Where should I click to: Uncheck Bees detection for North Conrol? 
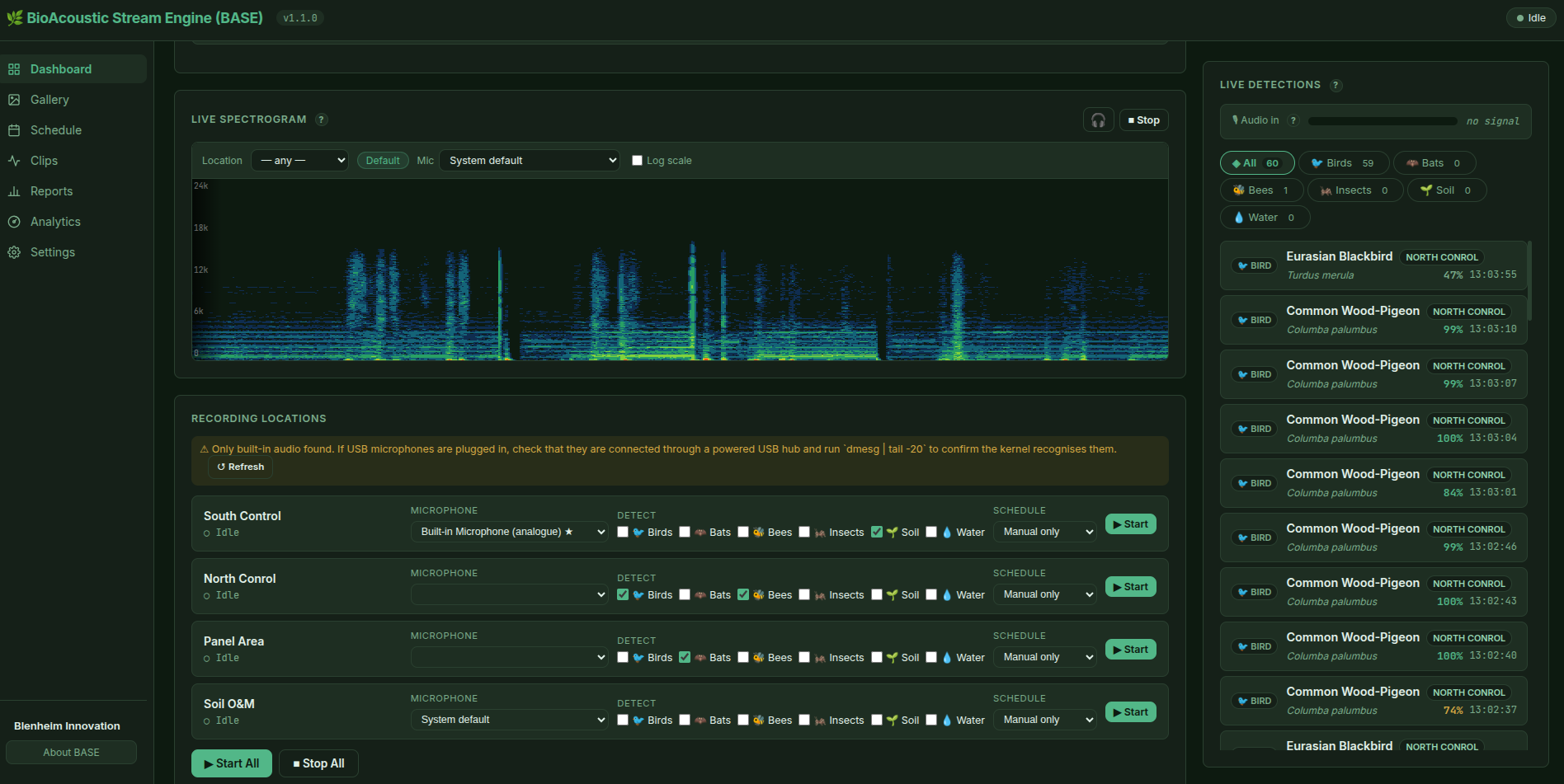(x=743, y=594)
